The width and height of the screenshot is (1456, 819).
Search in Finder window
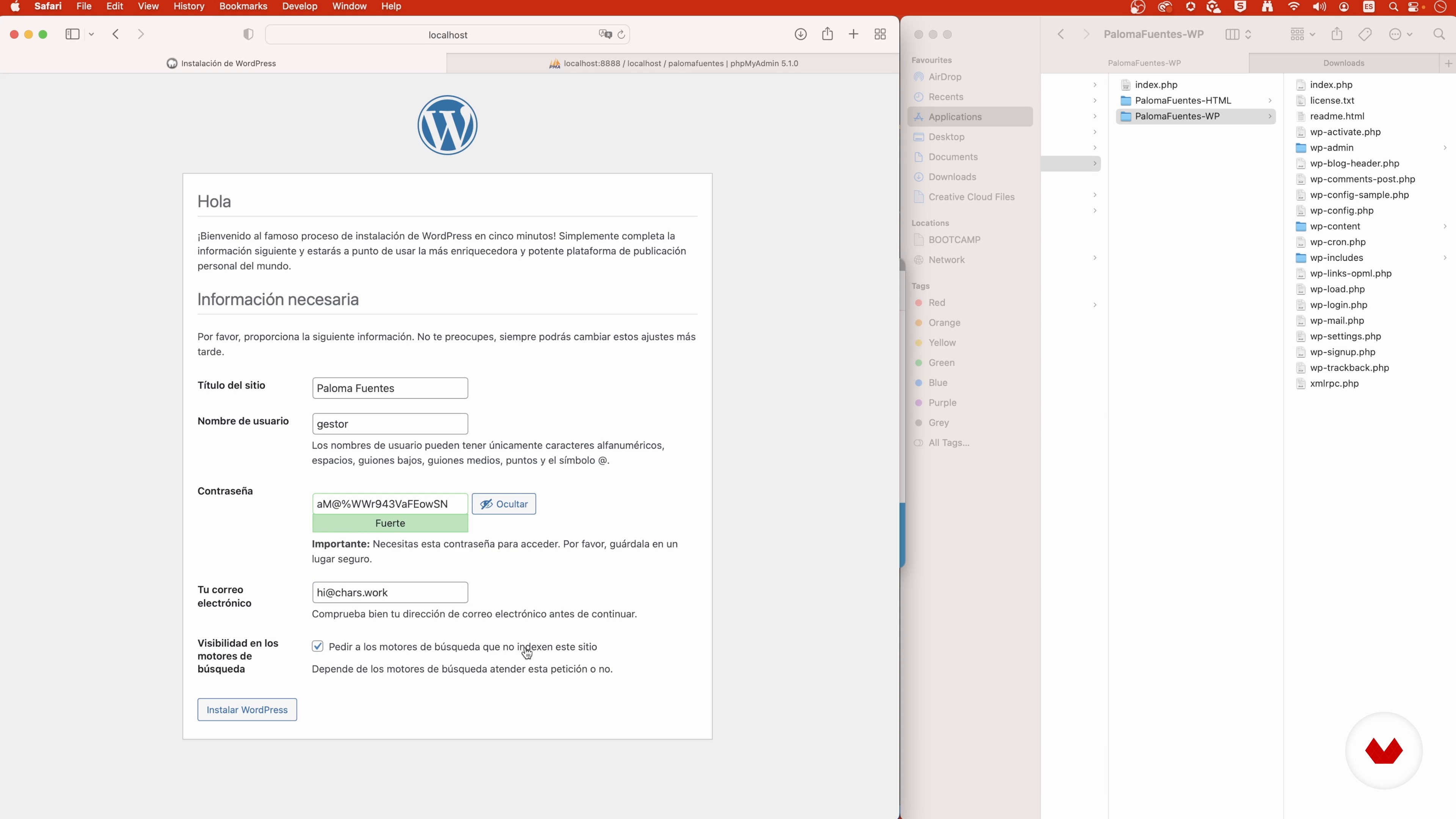tap(1439, 35)
